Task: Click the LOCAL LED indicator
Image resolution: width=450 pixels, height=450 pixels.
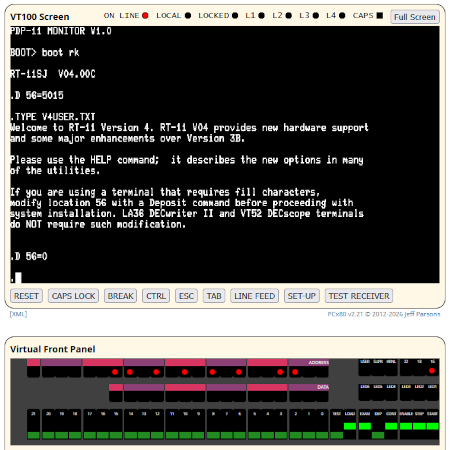Action: click(x=188, y=15)
